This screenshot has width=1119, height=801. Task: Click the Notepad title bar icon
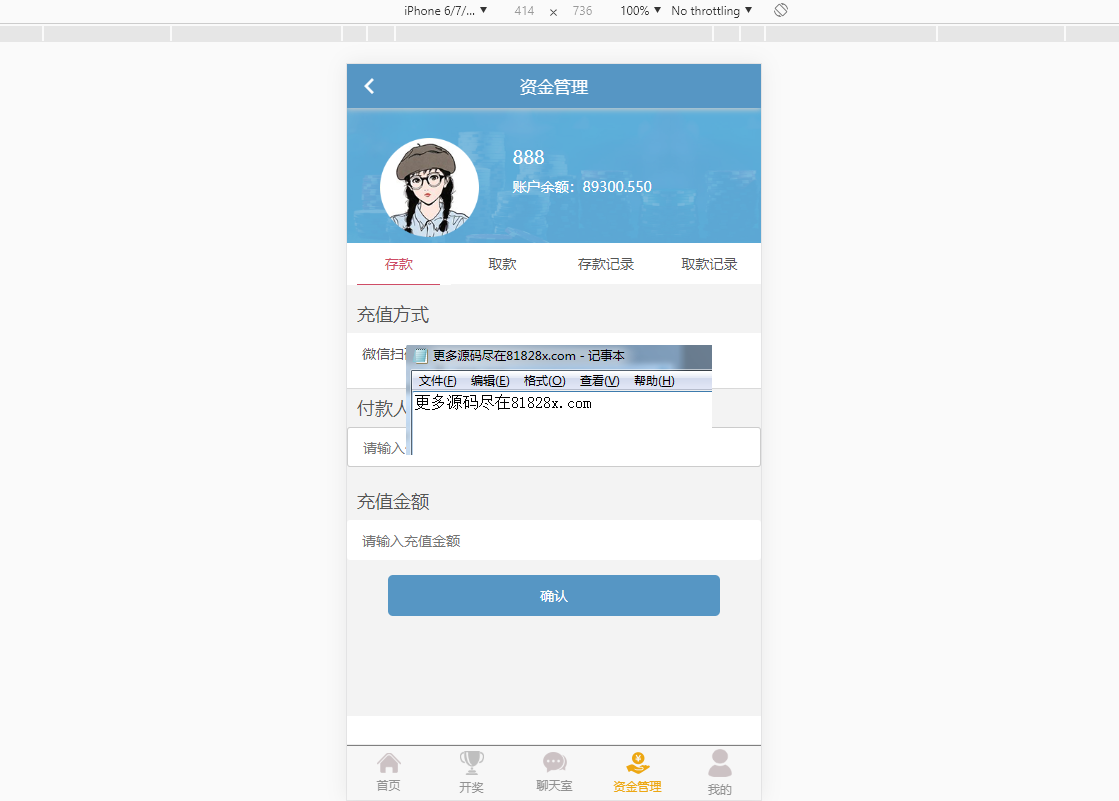(x=421, y=356)
